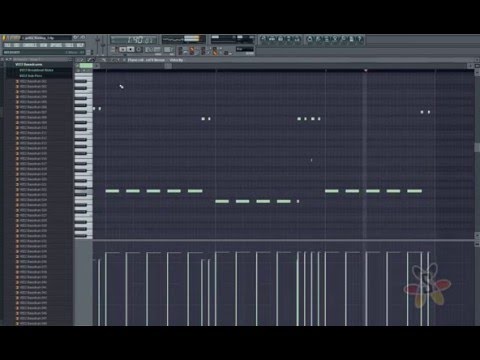Select sample VEC1 Bassdrum 004
The image size is (480, 360).
coord(33,97)
